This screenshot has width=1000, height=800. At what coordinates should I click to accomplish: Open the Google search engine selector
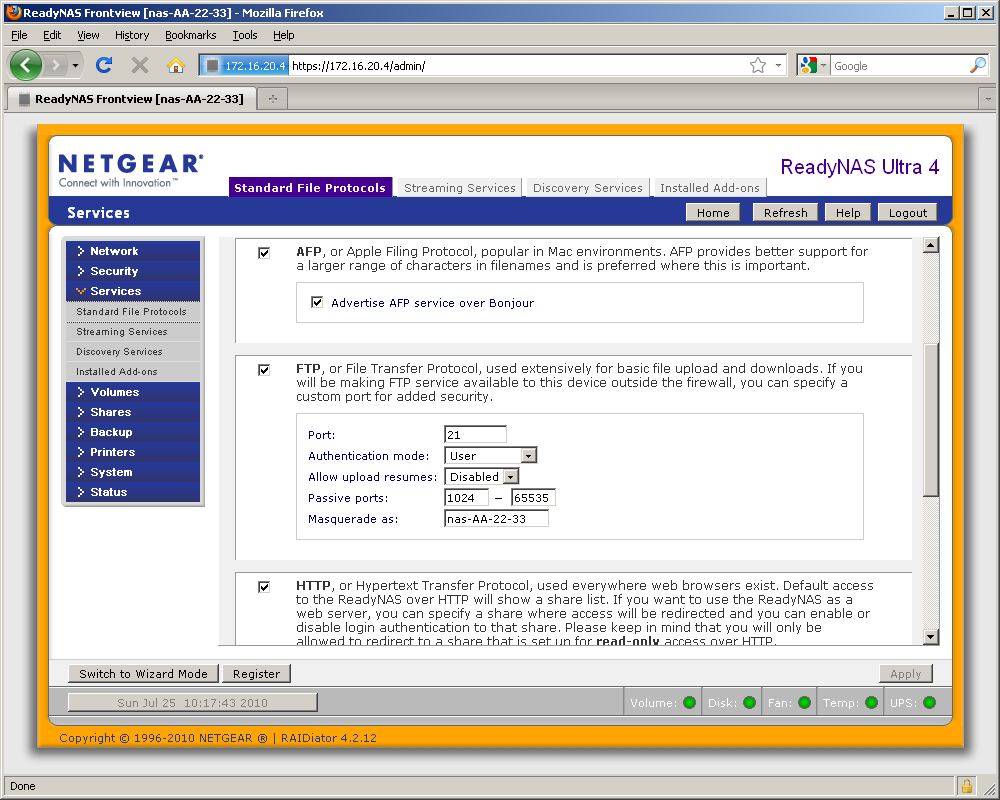click(813, 65)
